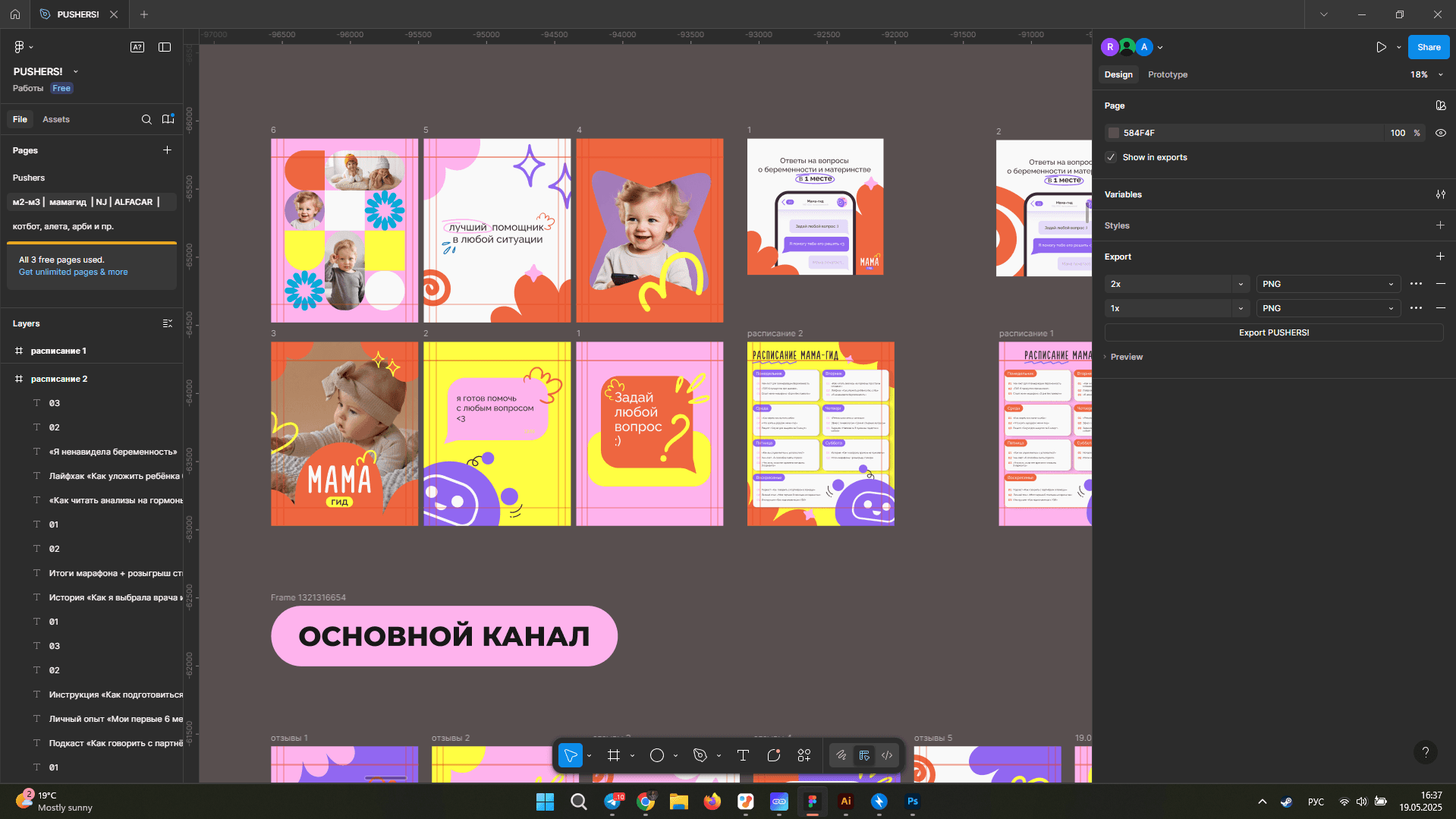
Task: Open a new tab with plus
Action: pyautogui.click(x=144, y=14)
